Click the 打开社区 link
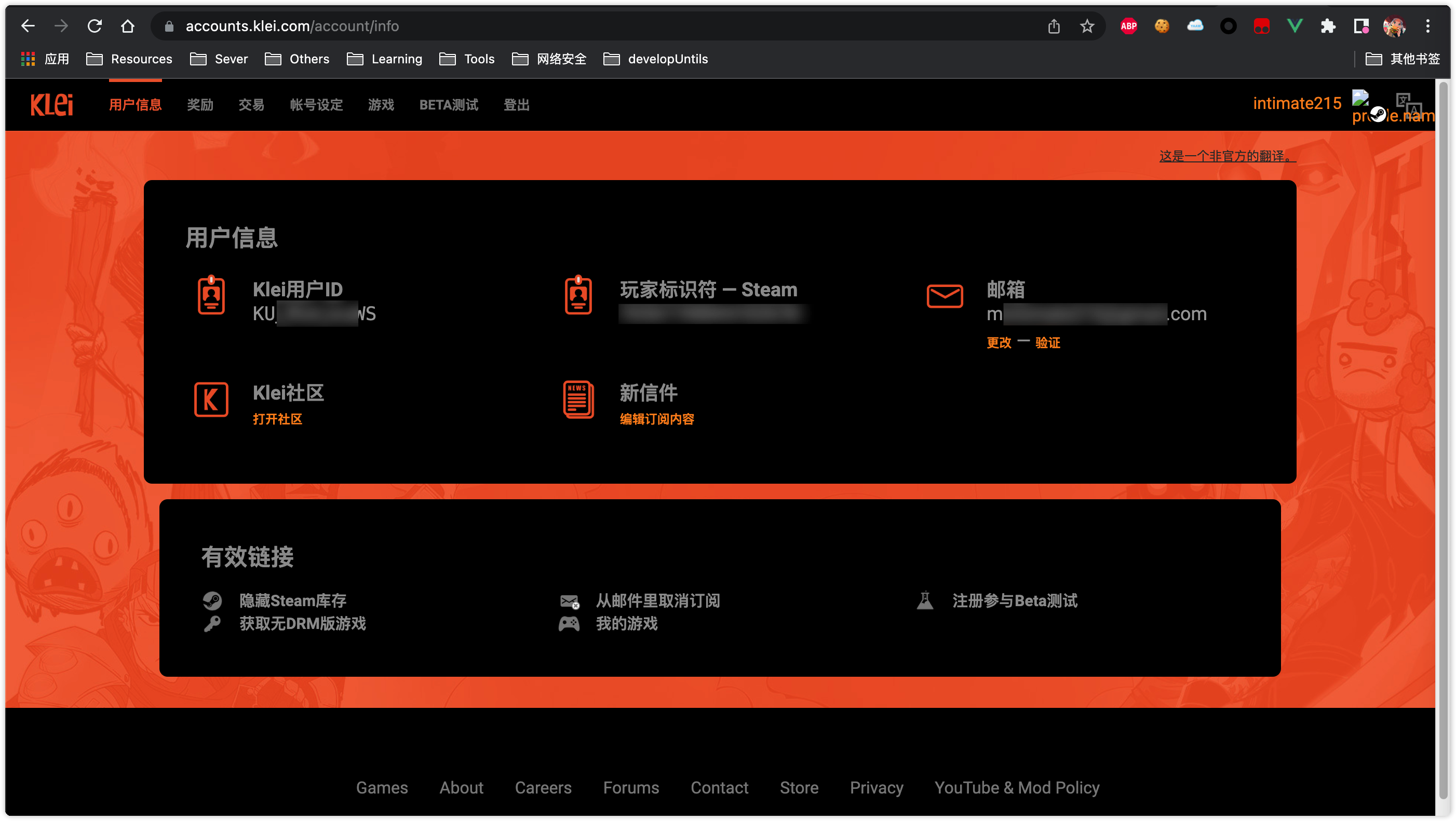Screen dimensions: 1456x821 coord(277,419)
